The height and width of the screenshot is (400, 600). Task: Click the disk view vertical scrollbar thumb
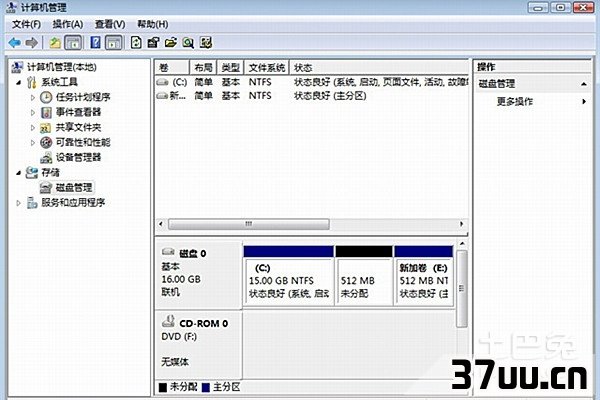pos(462,289)
